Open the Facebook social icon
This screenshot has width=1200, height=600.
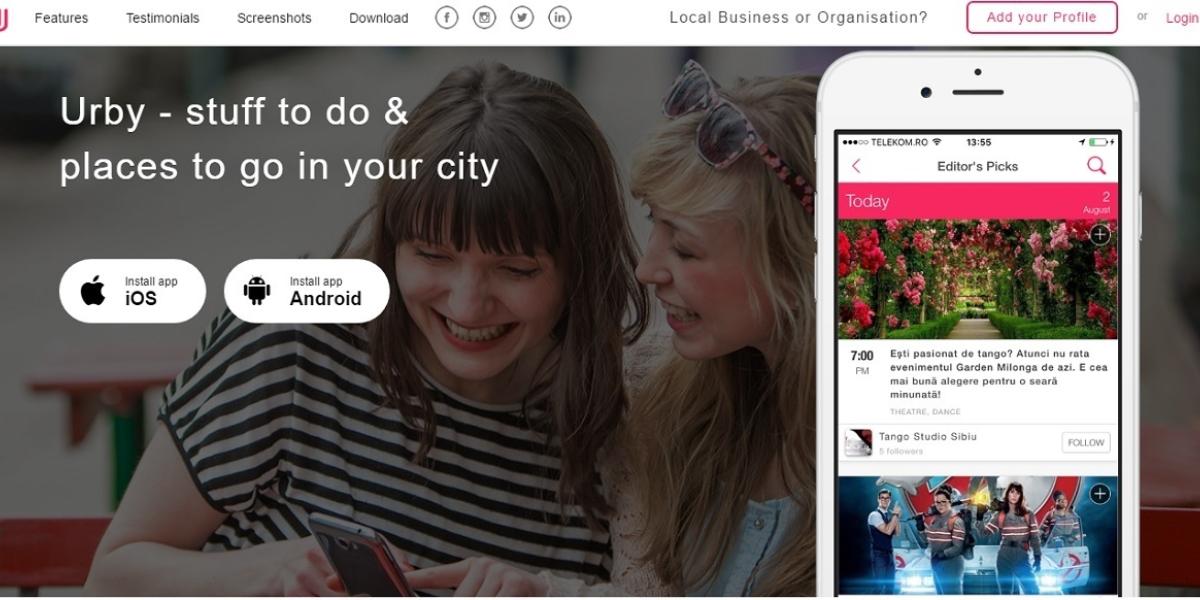[x=447, y=17]
